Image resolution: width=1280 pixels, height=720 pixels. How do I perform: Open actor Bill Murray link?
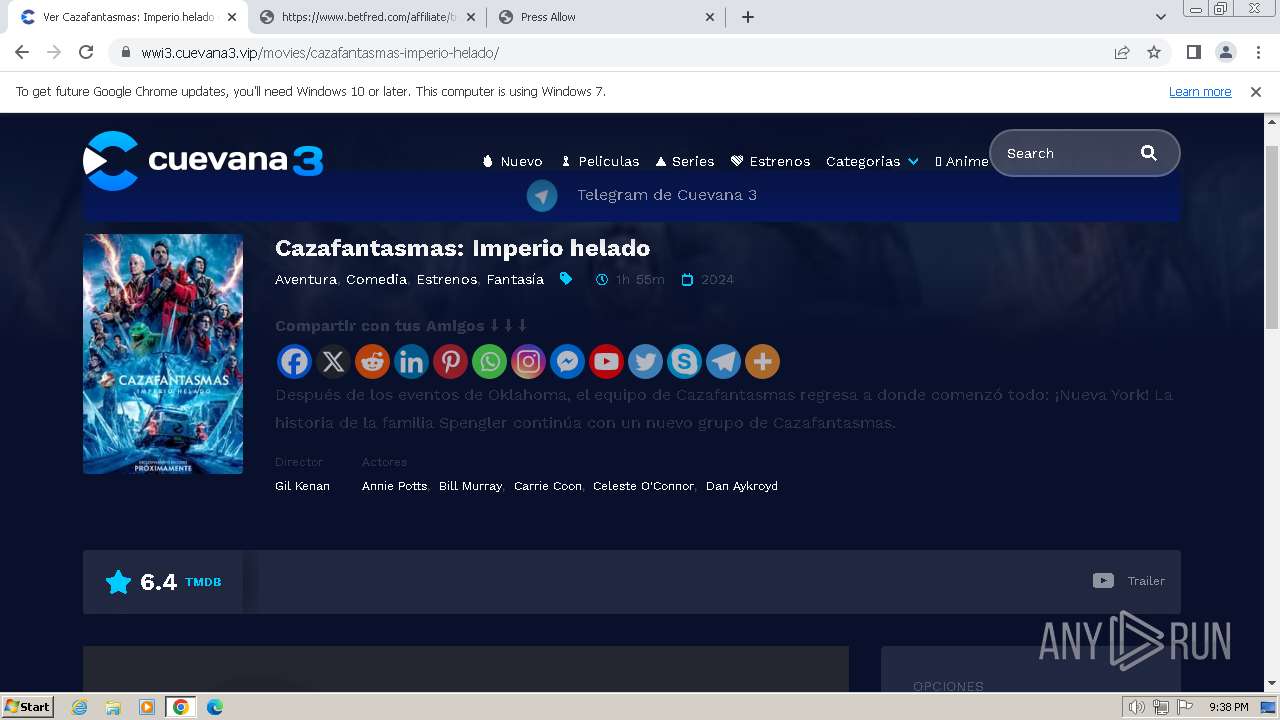coord(470,486)
